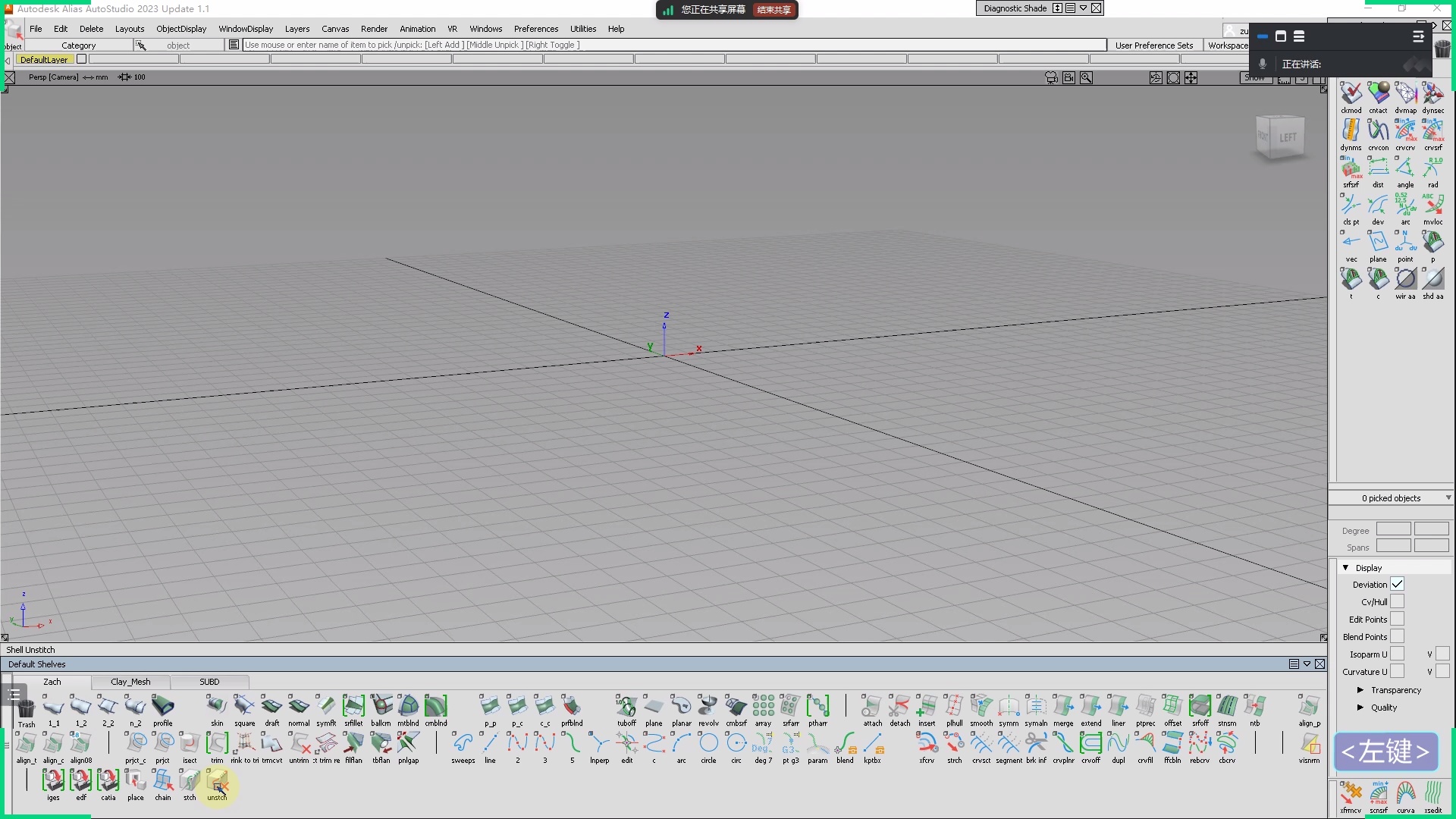
Task: Select the circle curve tool
Action: click(708, 743)
